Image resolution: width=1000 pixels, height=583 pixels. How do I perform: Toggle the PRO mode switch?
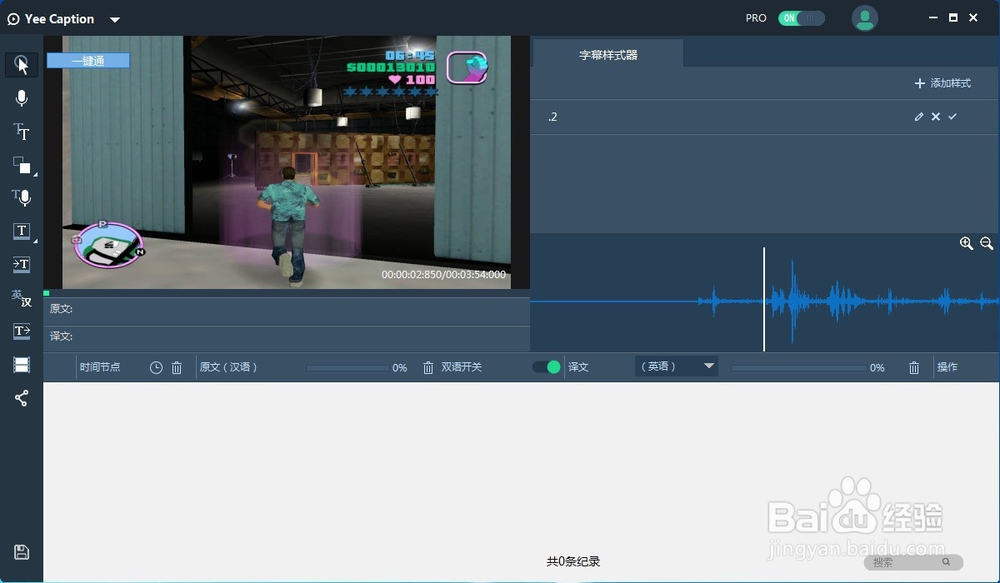coord(801,18)
